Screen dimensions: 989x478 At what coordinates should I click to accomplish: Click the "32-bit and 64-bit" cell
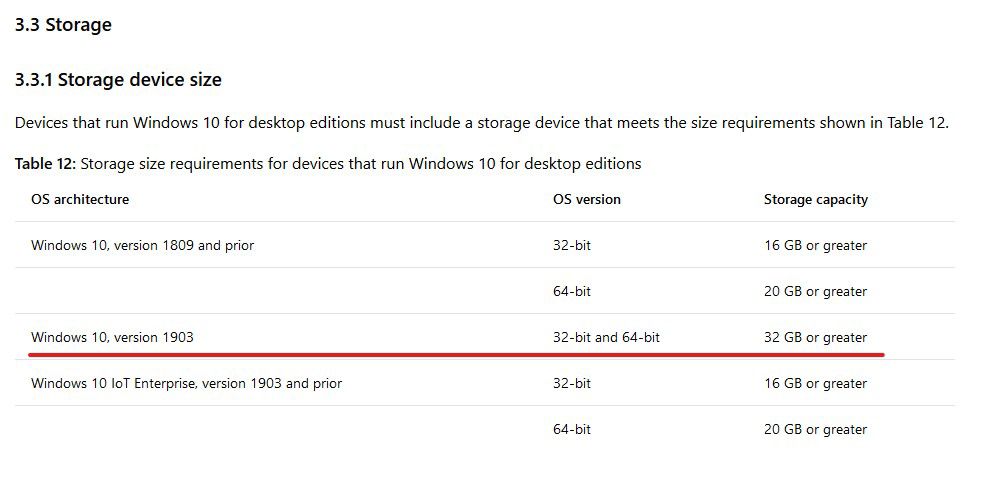606,337
